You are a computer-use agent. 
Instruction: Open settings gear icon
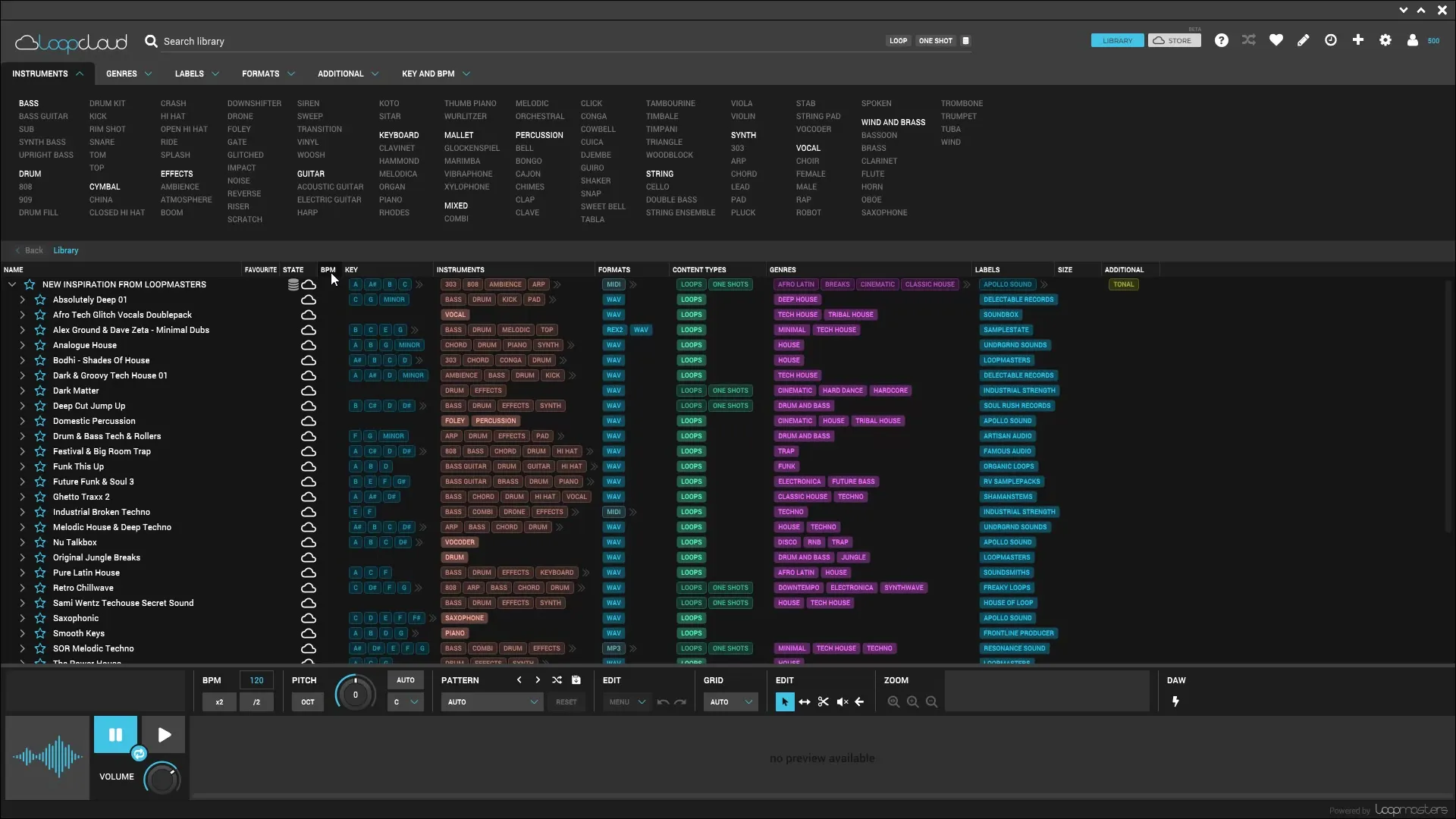click(1385, 41)
